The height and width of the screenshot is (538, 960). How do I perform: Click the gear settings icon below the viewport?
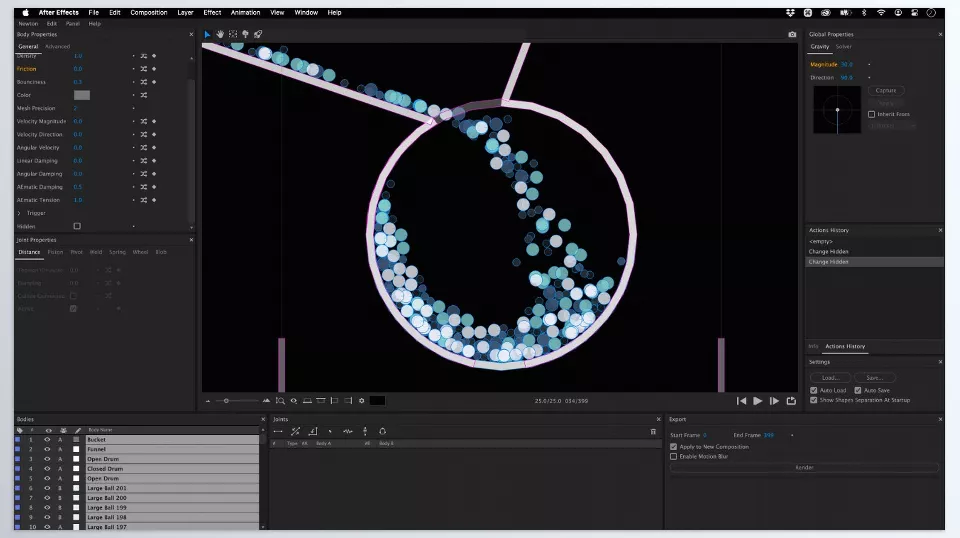click(362, 401)
